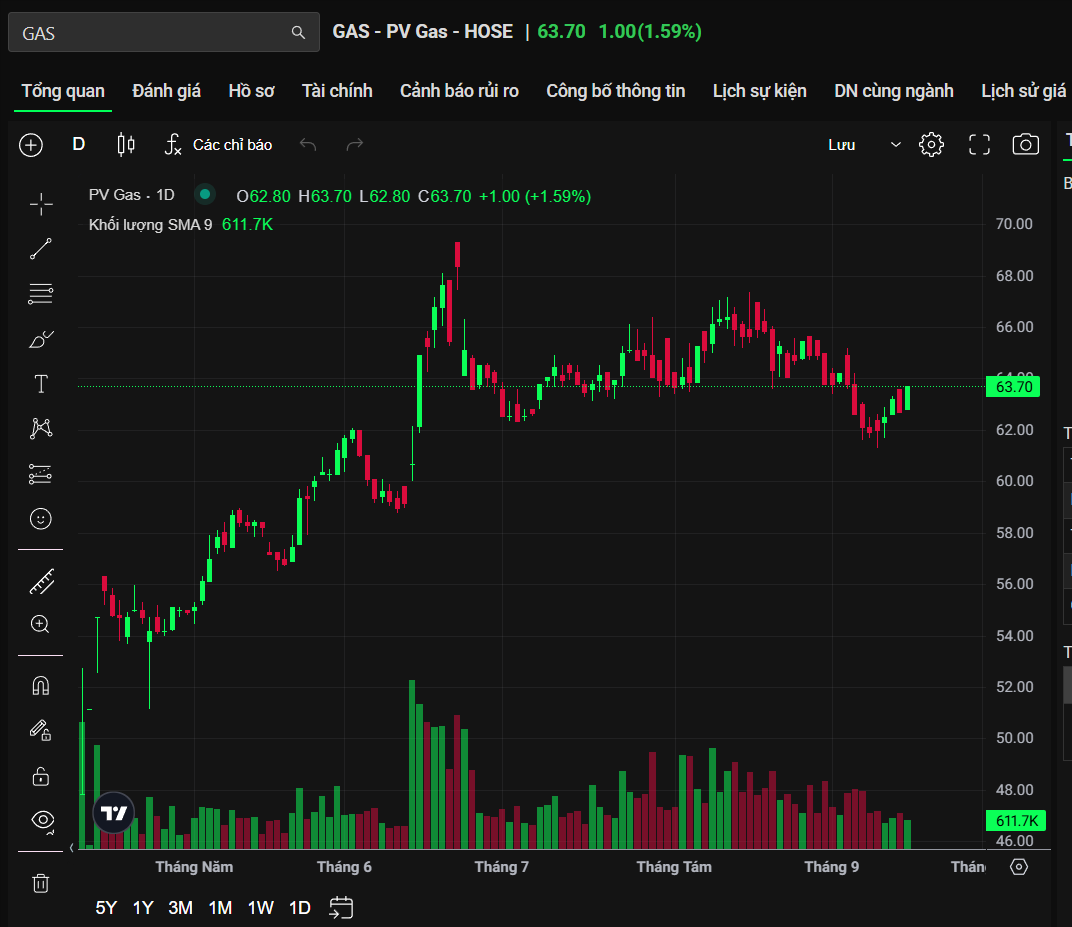Click the TradingView logo badge
This screenshot has width=1072, height=927.
point(113,813)
